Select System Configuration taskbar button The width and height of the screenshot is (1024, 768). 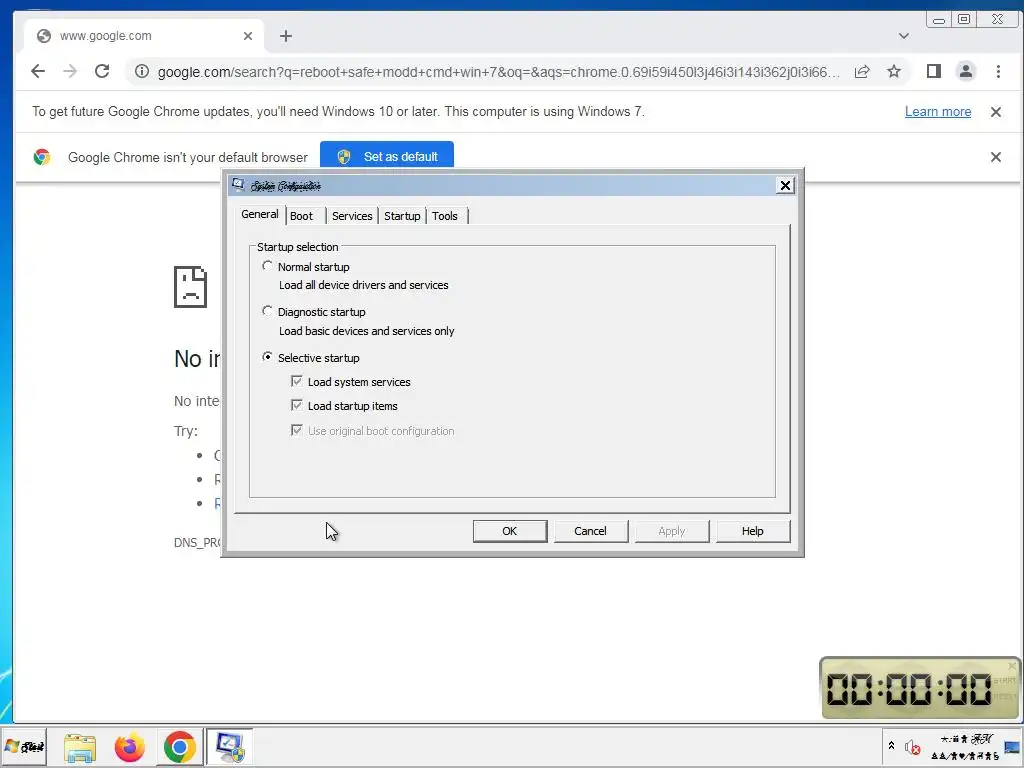coord(230,747)
